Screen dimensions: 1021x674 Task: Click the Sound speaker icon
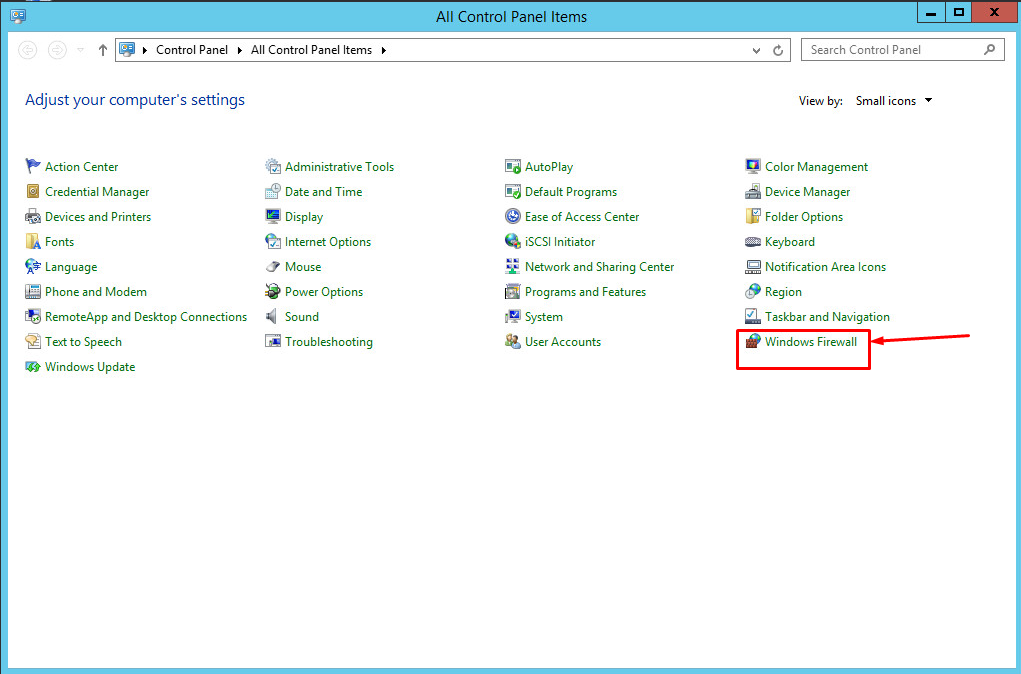273,316
